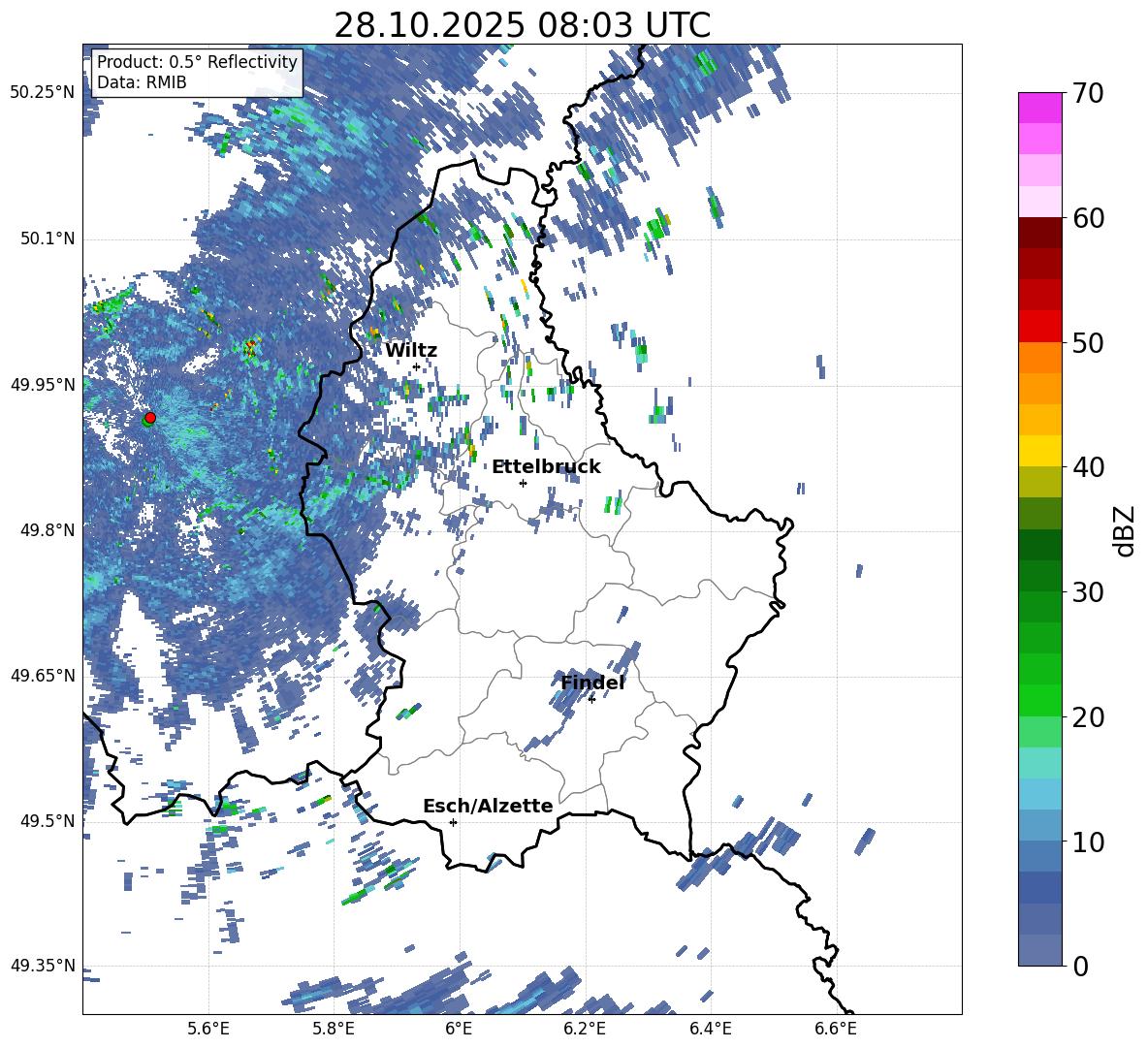Click the 6.4°E longitude label
The width and height of the screenshot is (1148, 1048).
coord(710,1029)
